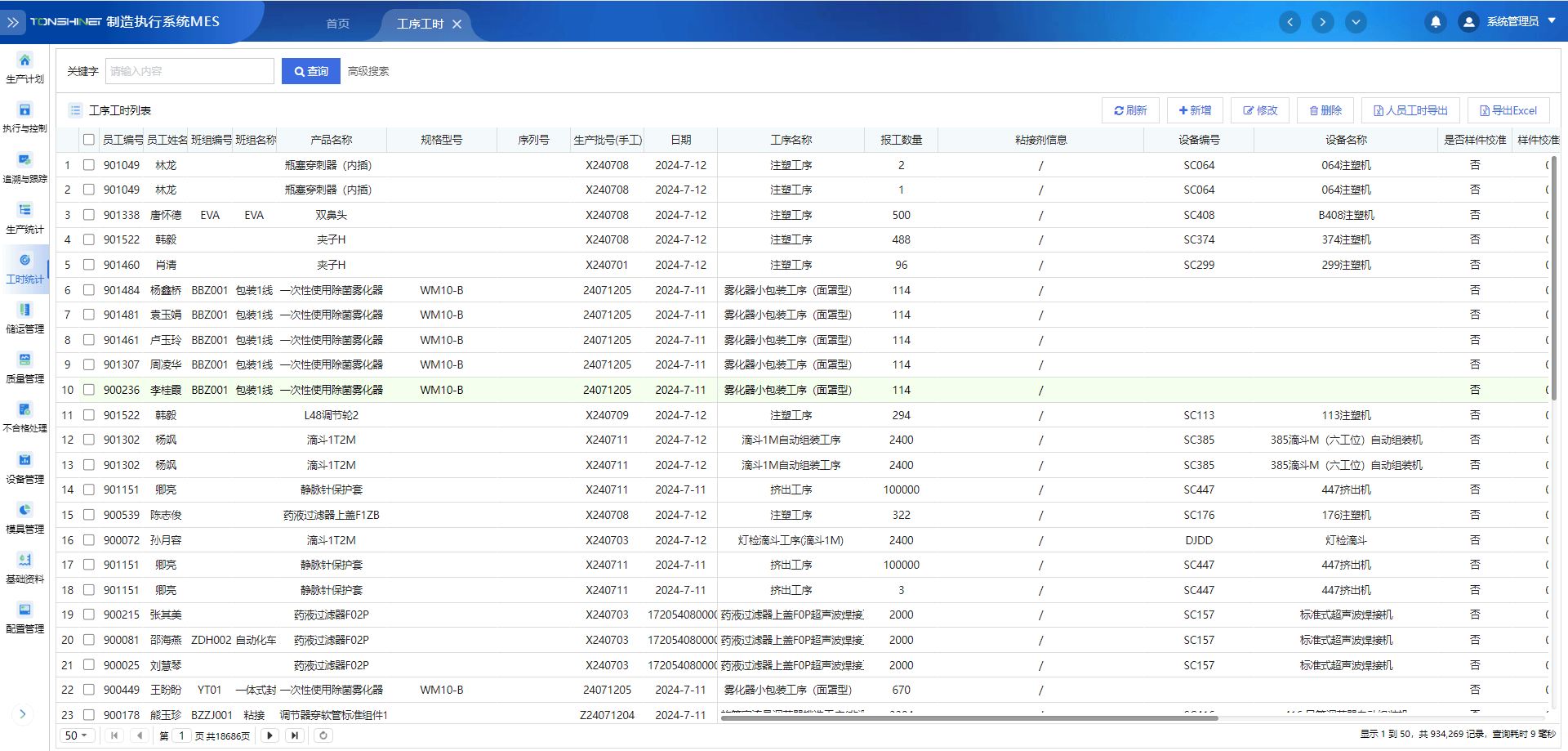Tick the checkbox for row 10
This screenshot has width=1568, height=751.
(89, 390)
